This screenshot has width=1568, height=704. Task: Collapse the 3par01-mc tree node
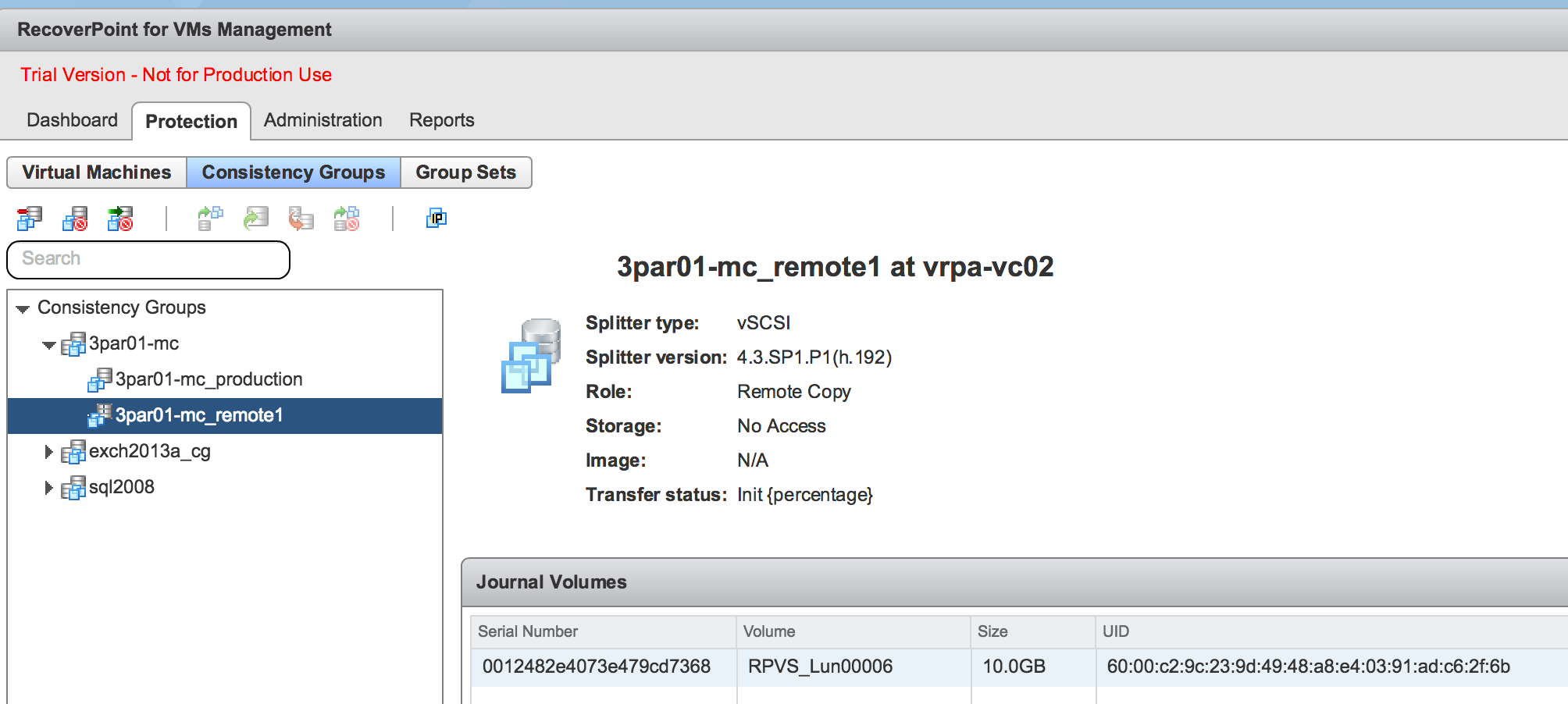(49, 345)
